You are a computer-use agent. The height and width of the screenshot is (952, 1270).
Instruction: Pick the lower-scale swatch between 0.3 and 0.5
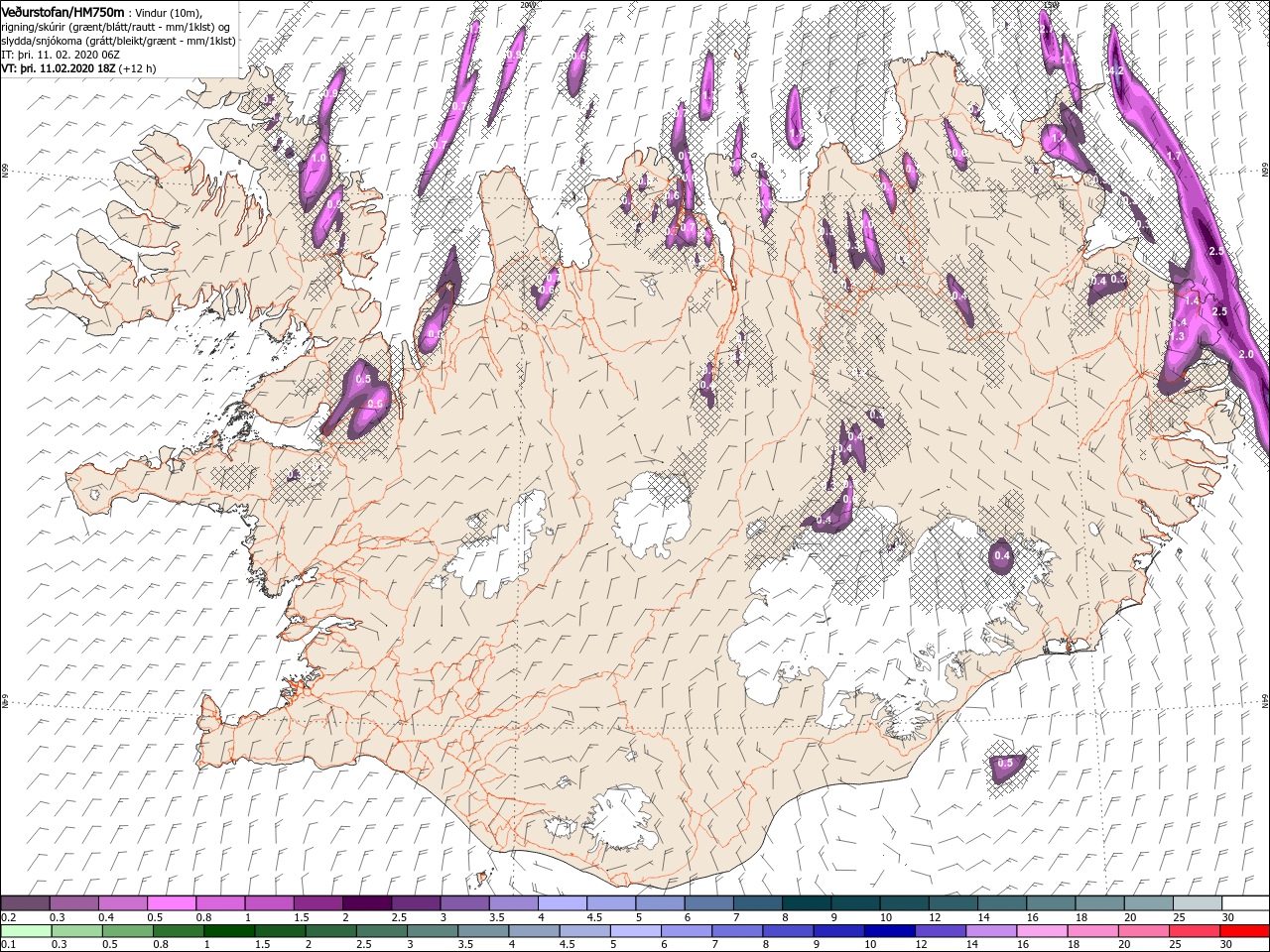click(76, 931)
